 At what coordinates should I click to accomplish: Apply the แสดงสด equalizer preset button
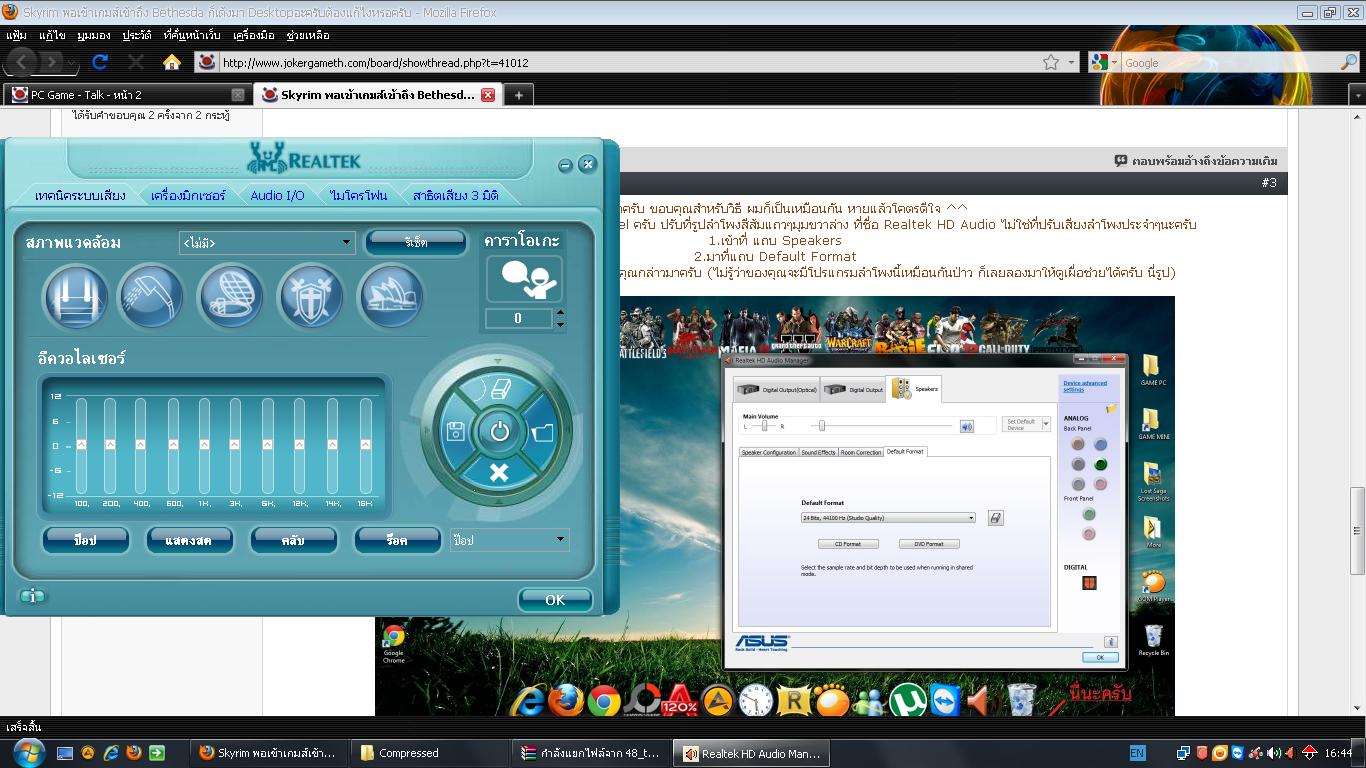(x=190, y=540)
